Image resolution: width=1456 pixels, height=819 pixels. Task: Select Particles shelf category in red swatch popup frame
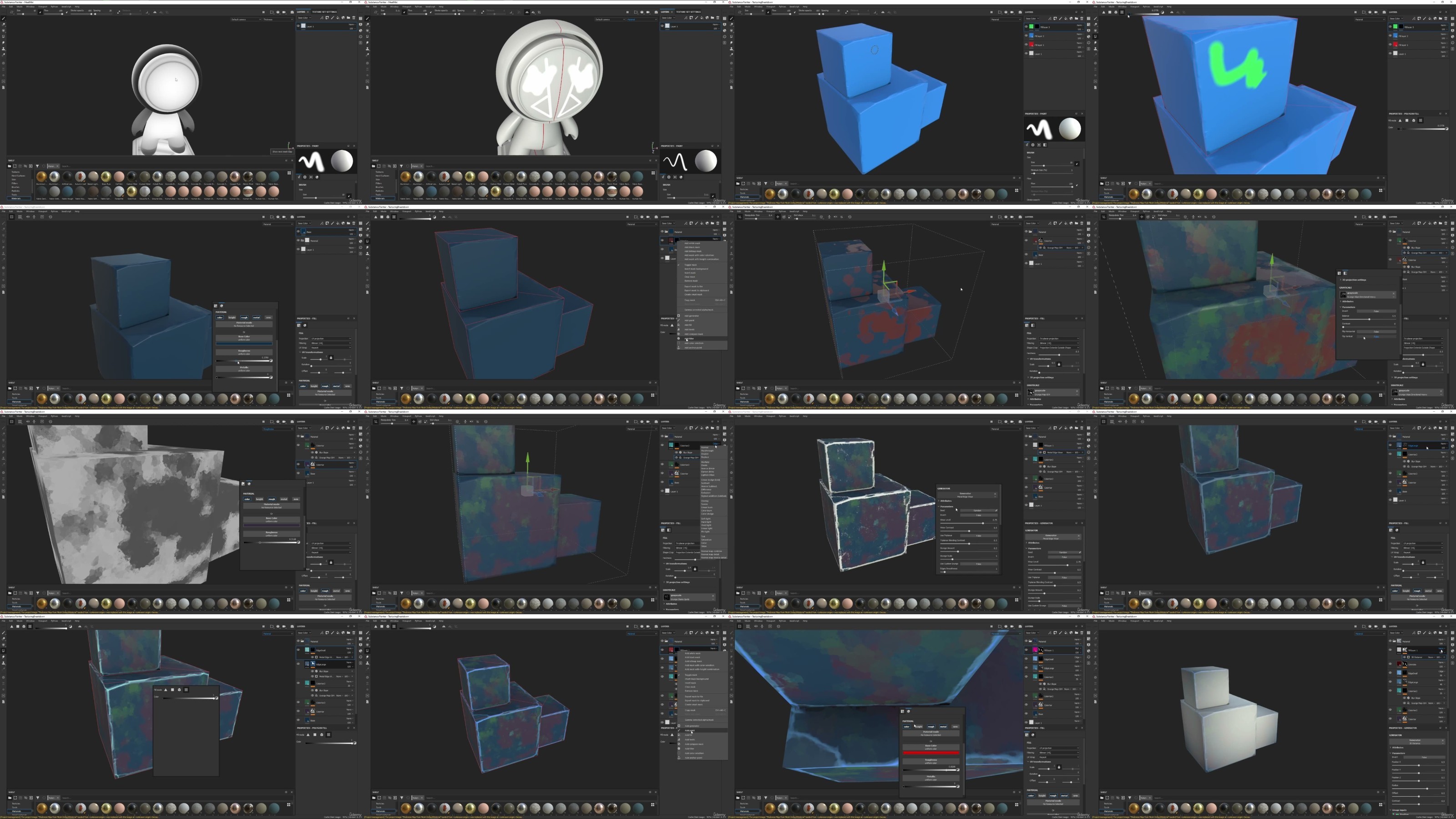744,804
